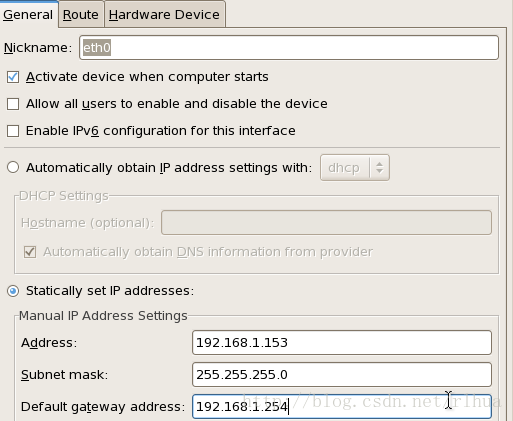Select Automatically obtain IP address settings radio
Image resolution: width=513 pixels, height=421 pixels.
pyautogui.click(x=13, y=167)
